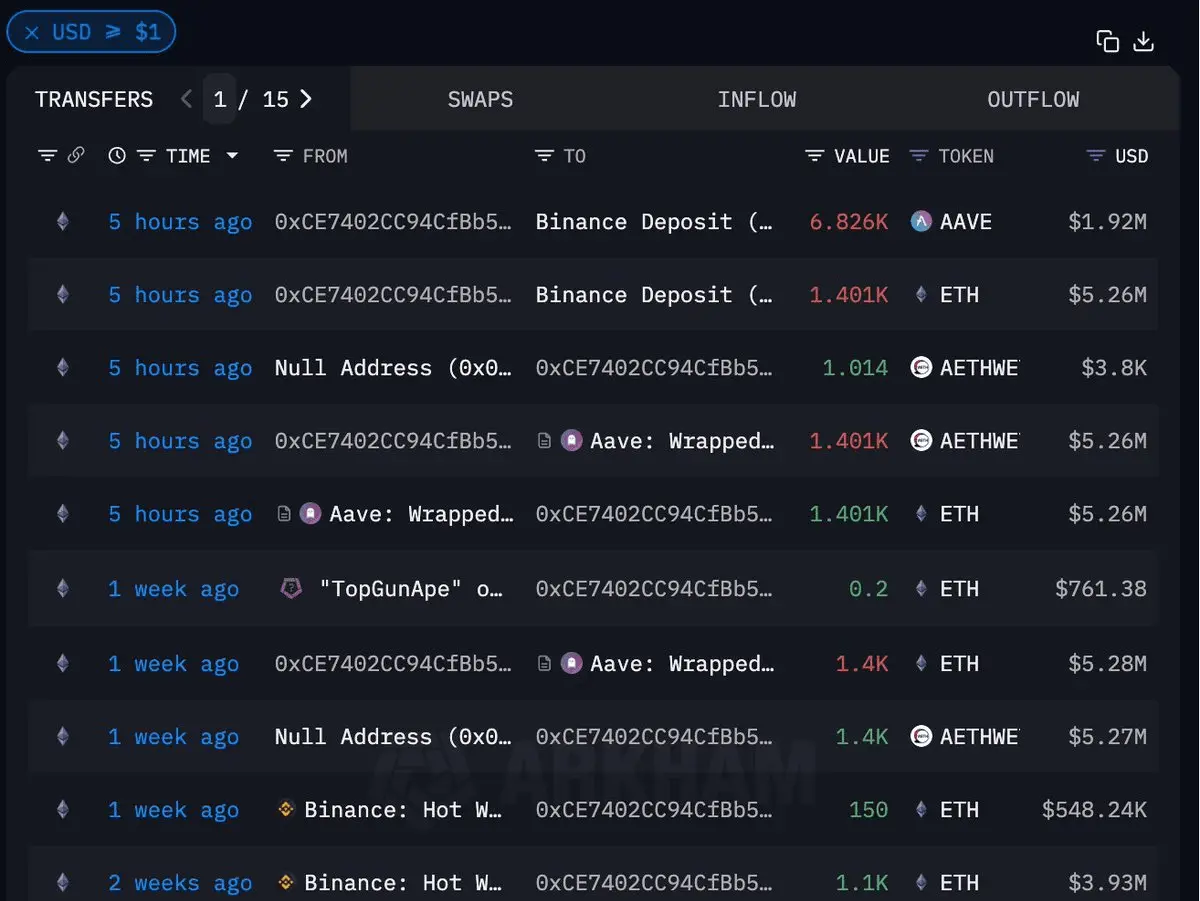This screenshot has height=901, width=1200.
Task: Open Aave: Wrapped sender from 5 hours ago
Action: (x=421, y=514)
